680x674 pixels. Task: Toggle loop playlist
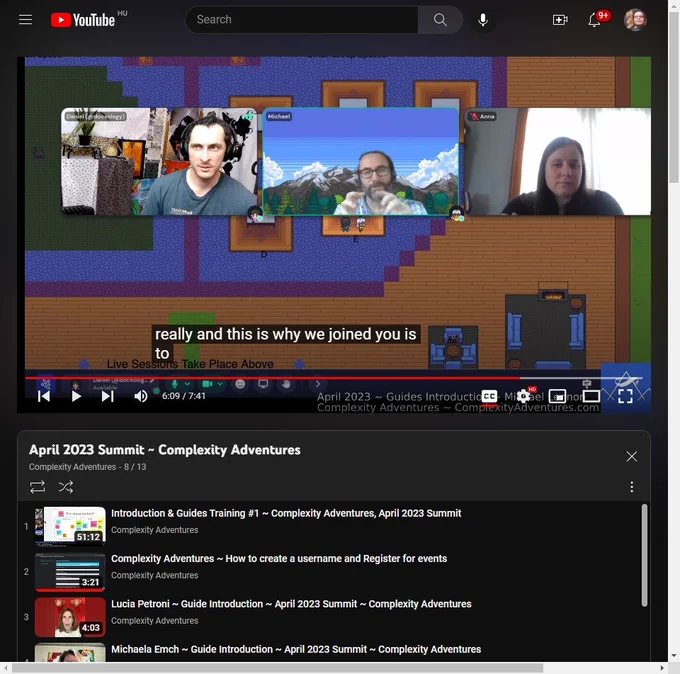pyautogui.click(x=37, y=487)
